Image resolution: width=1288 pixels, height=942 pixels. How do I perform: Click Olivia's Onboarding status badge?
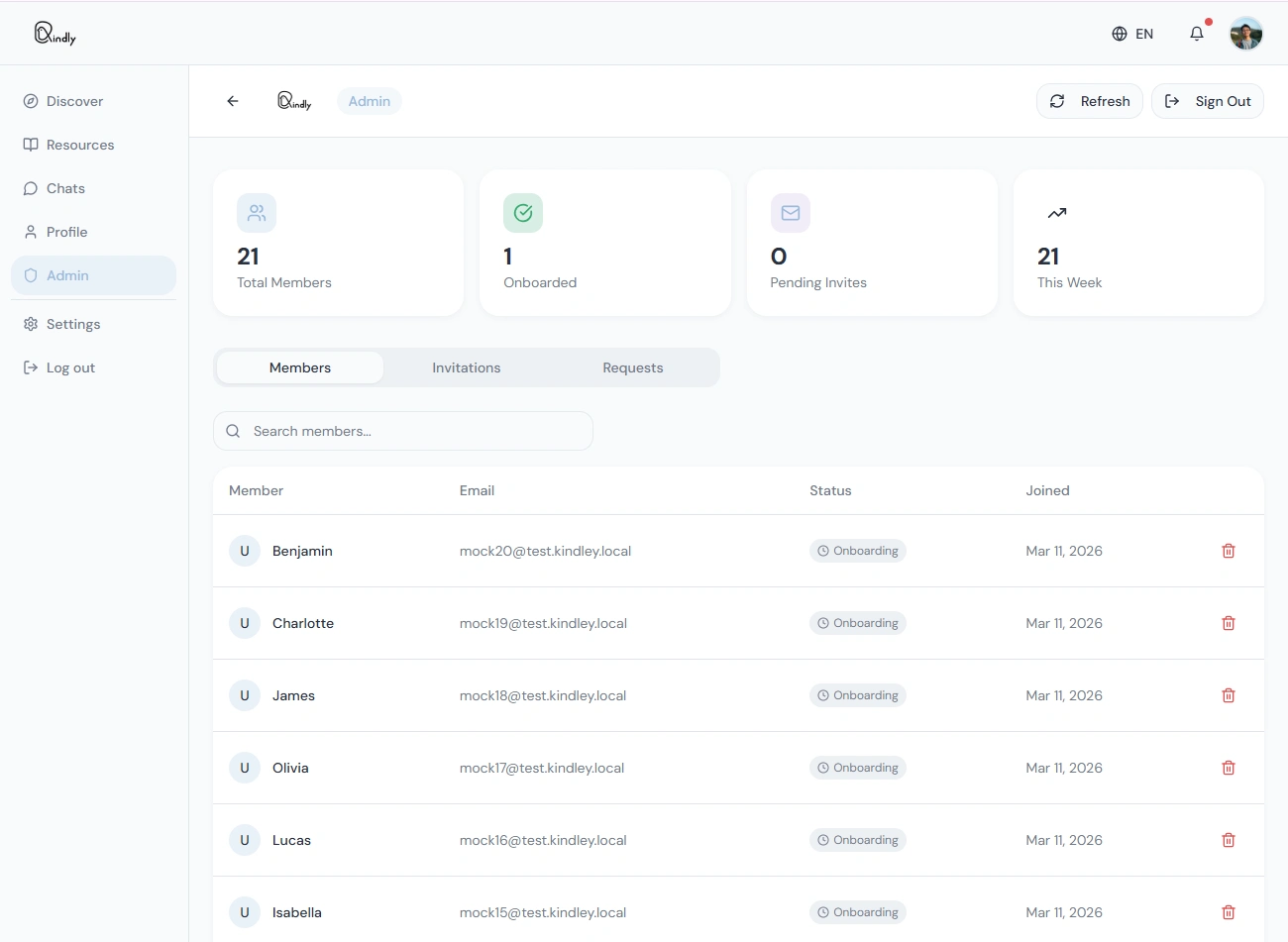click(858, 768)
